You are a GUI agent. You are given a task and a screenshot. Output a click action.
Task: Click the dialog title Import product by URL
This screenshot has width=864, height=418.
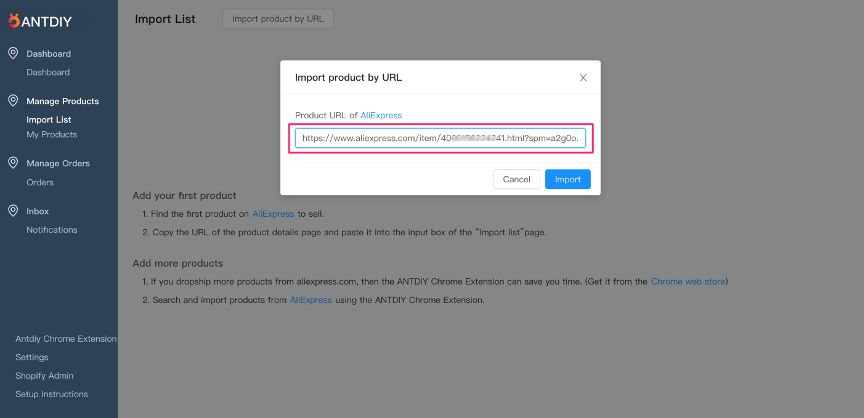coord(349,78)
